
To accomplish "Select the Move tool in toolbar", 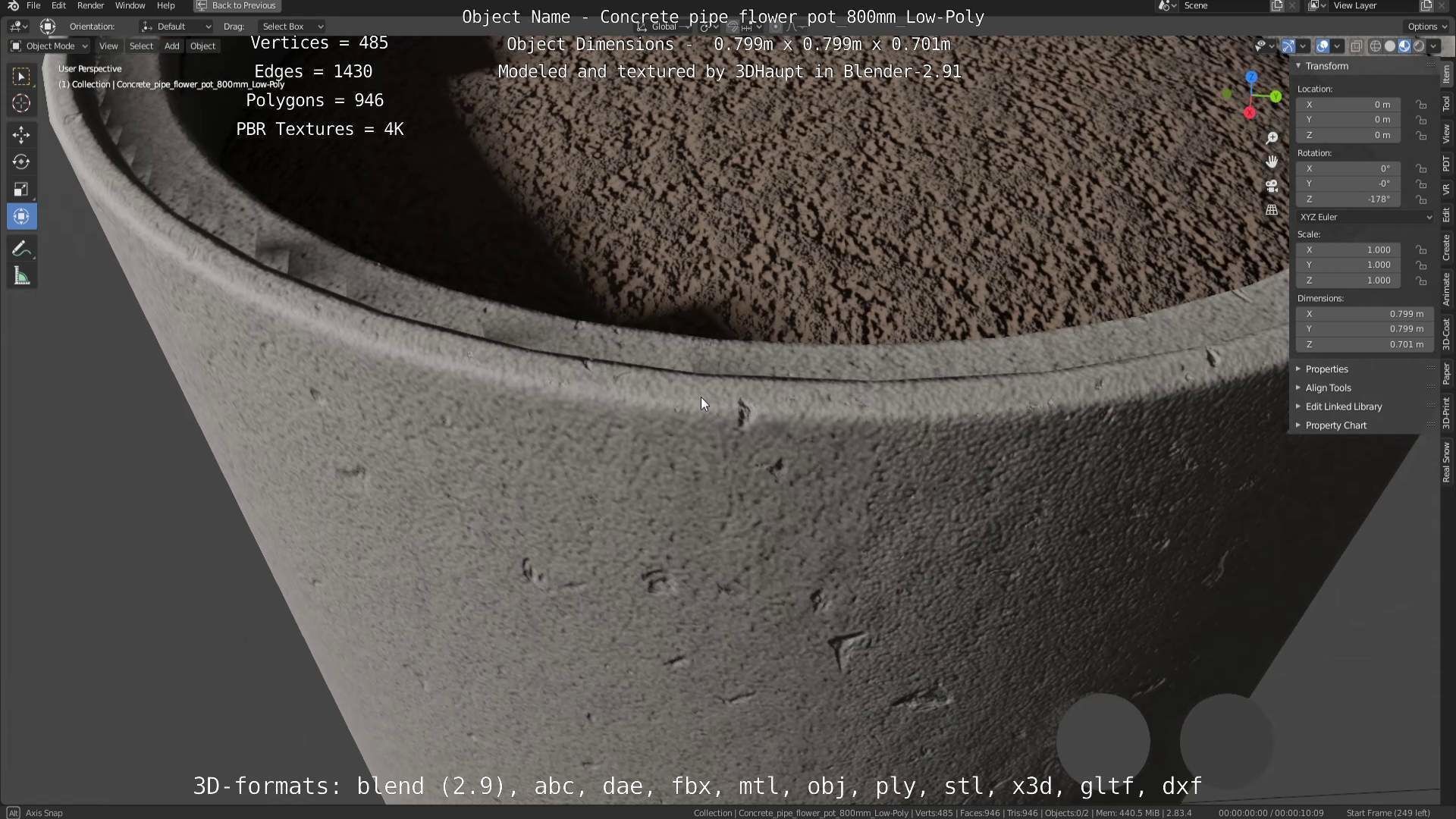I will (21, 135).
